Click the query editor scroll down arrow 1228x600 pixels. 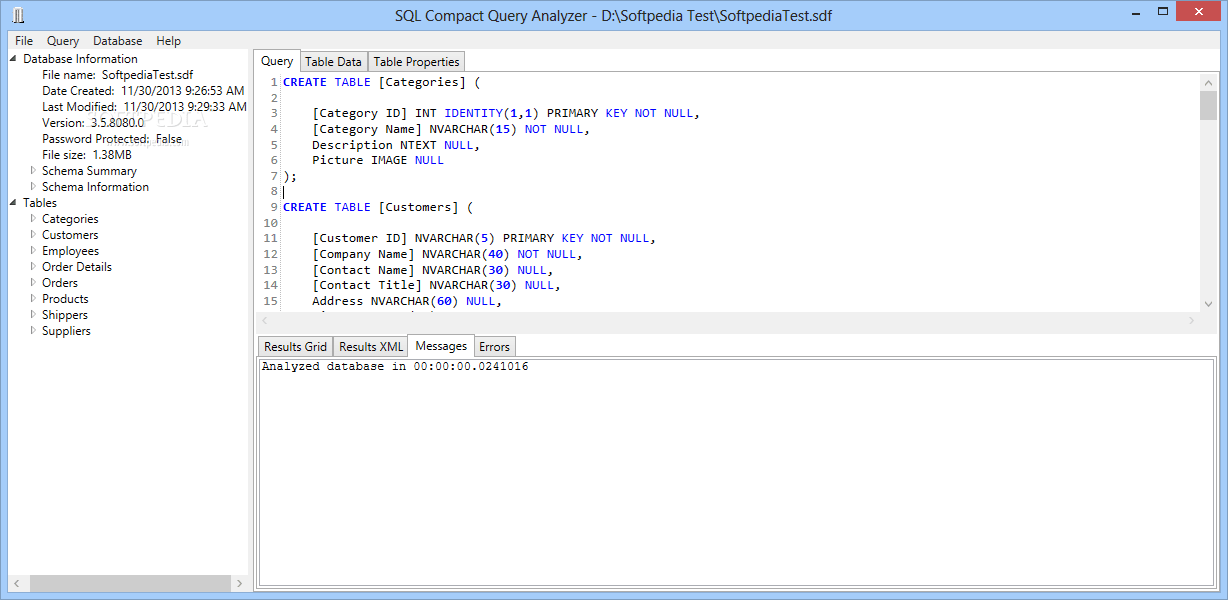coord(1208,303)
